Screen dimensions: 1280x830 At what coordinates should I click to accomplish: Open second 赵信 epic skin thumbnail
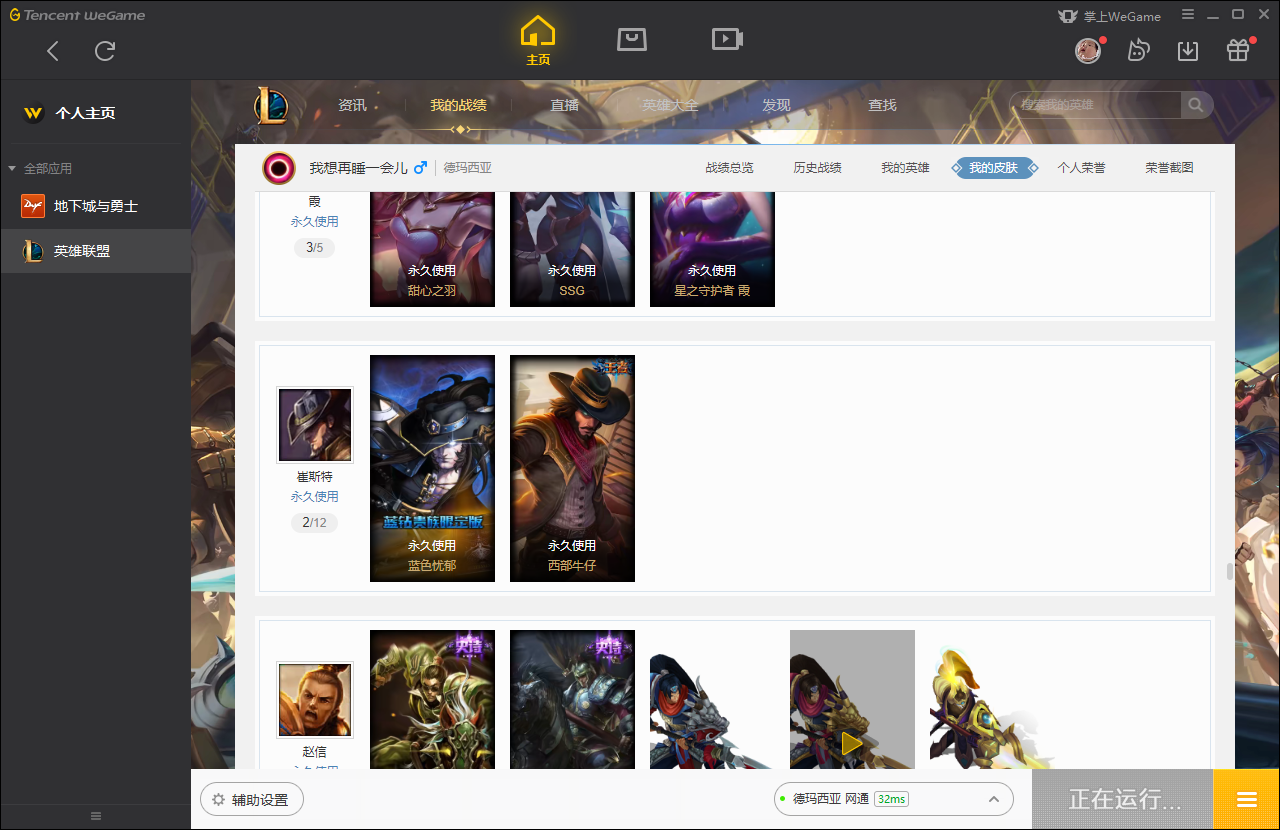(572, 699)
